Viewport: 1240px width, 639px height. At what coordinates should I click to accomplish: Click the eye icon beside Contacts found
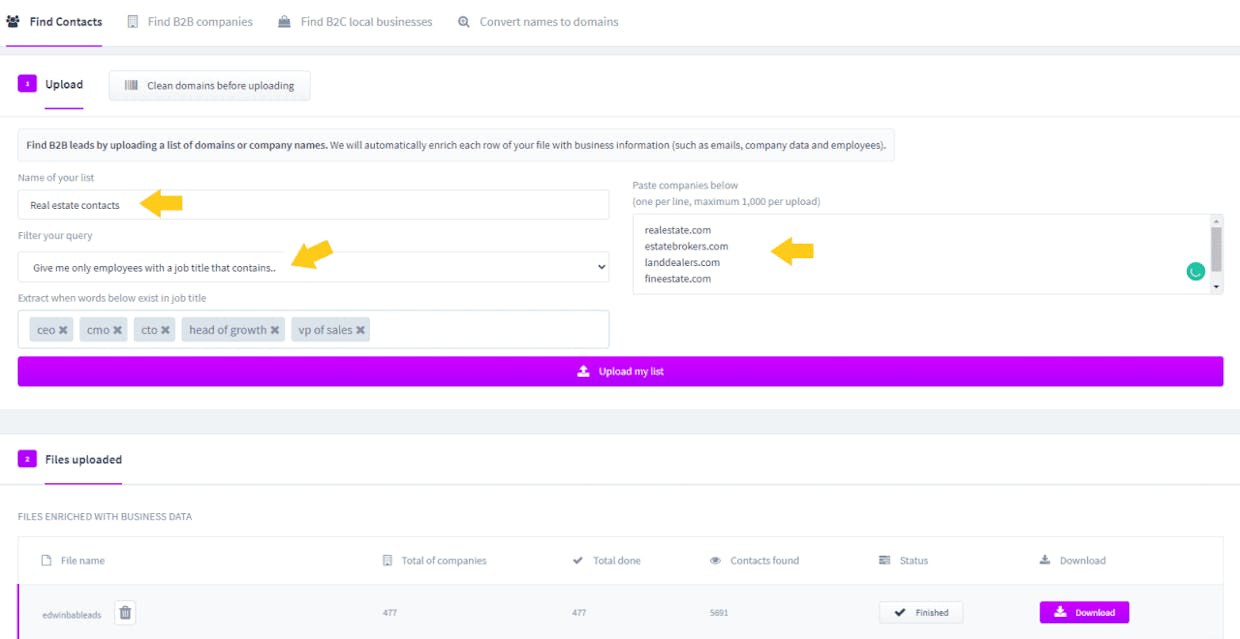(715, 561)
